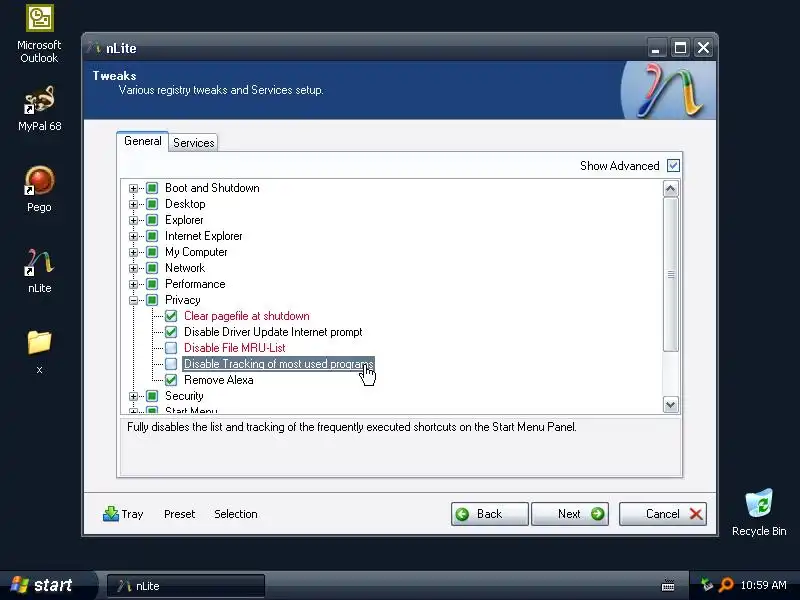This screenshot has height=600, width=800.
Task: Select the Remove Alexa label
Action: pyautogui.click(x=218, y=380)
